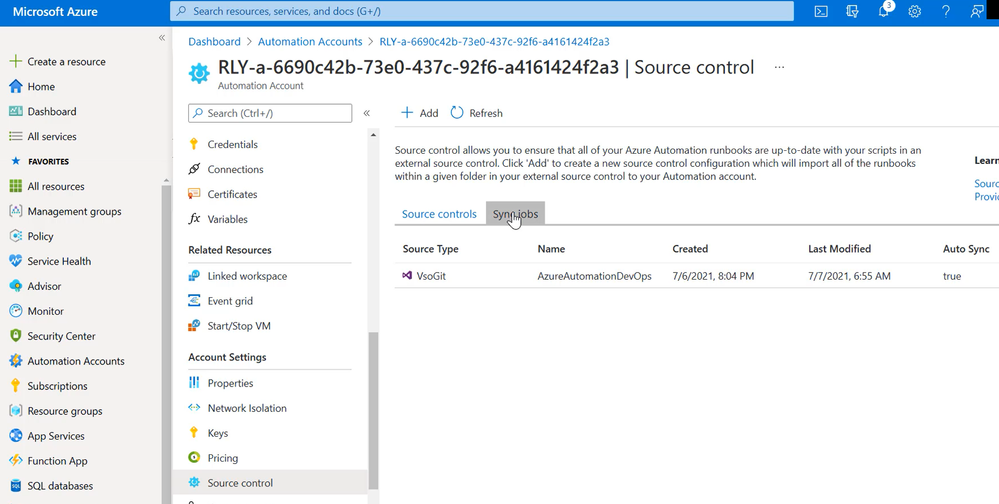Viewport: 999px width, 504px height.
Task: Collapse the left portal sidebar
Action: [162, 38]
